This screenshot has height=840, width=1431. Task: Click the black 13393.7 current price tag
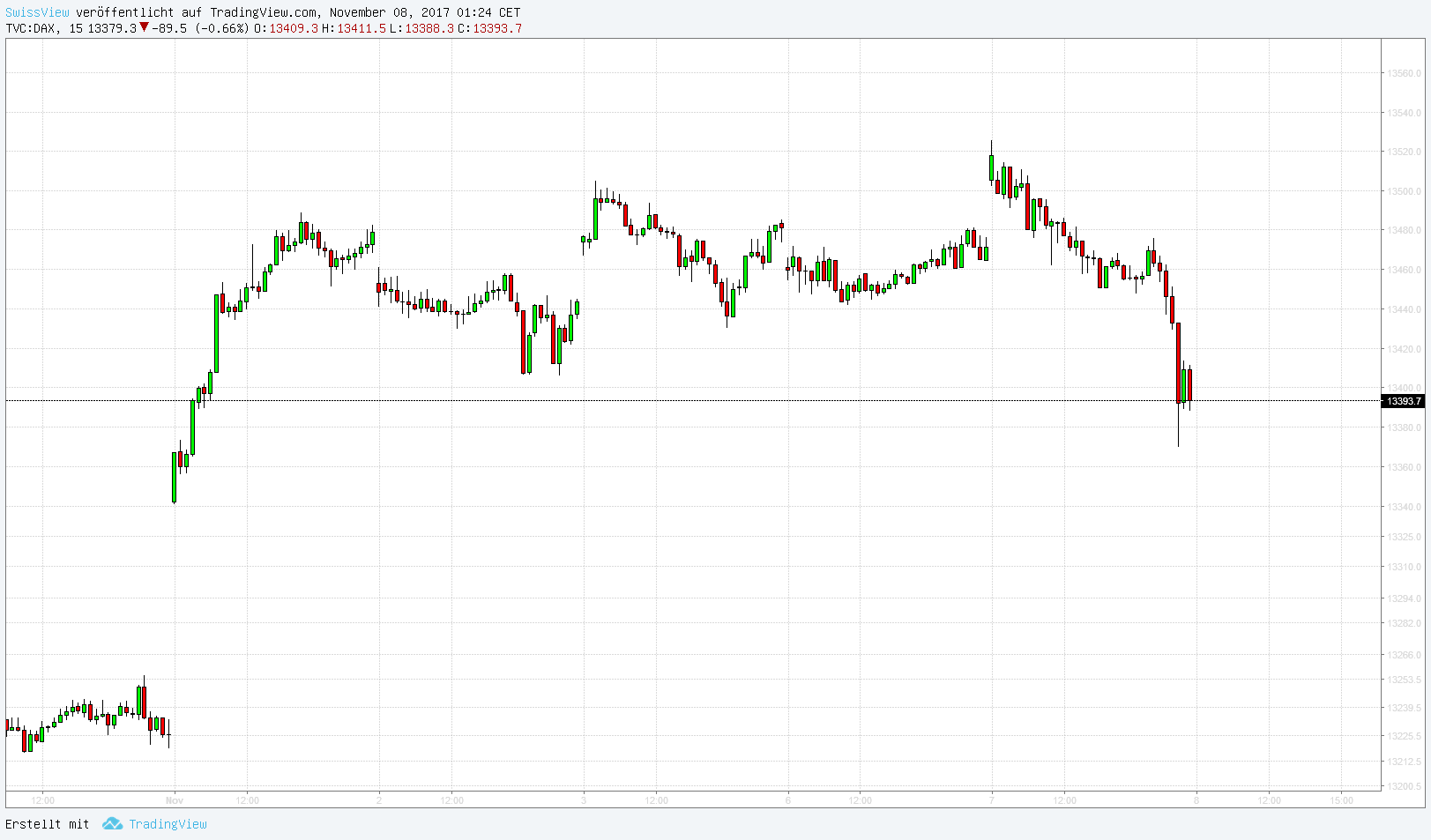[1404, 401]
